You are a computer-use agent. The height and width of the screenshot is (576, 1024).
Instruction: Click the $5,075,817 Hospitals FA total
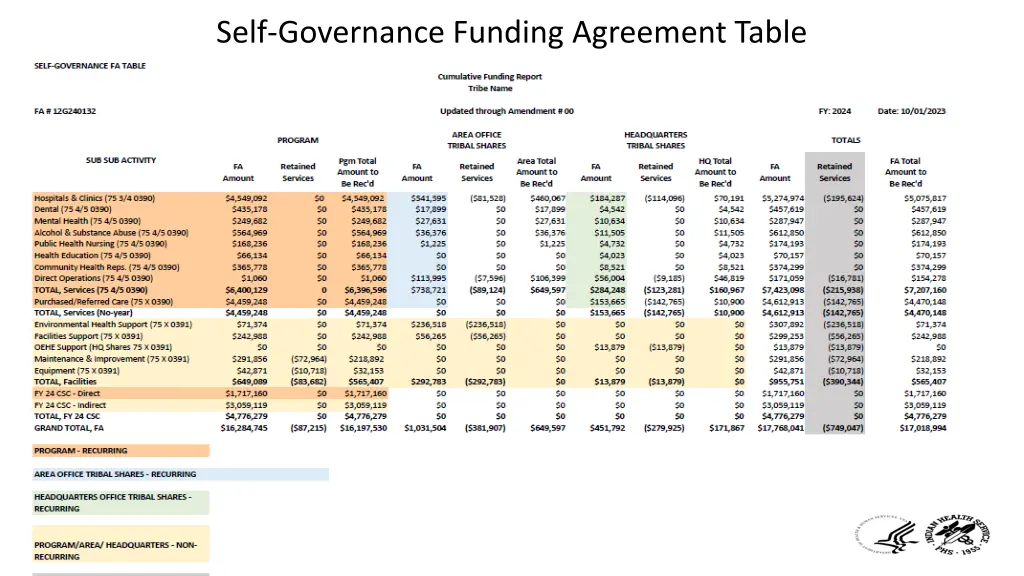tap(925, 198)
